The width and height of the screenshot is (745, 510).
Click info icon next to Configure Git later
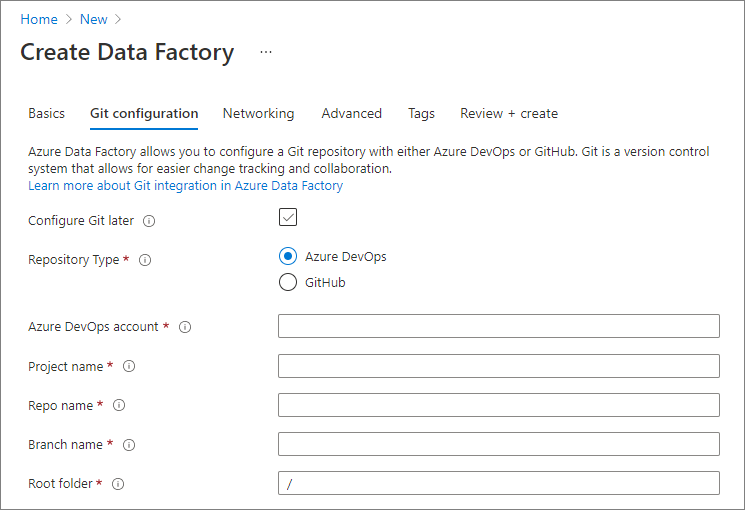tap(150, 221)
